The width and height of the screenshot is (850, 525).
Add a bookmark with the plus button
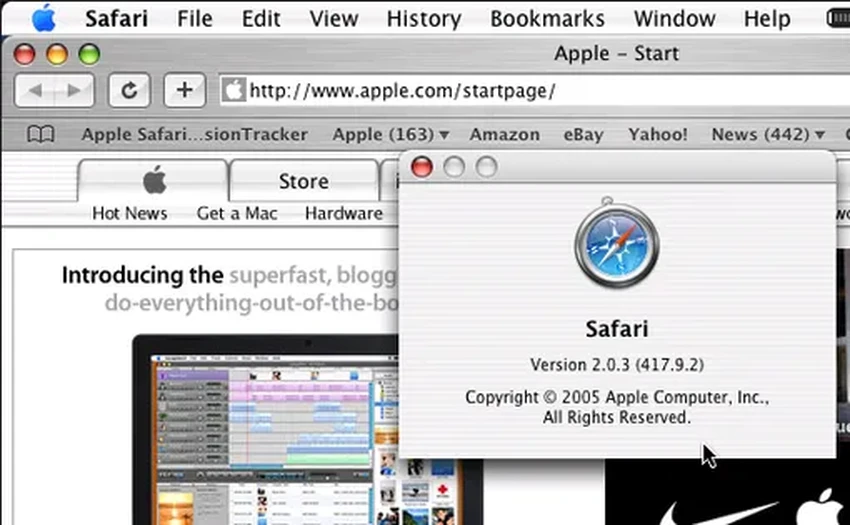(183, 90)
